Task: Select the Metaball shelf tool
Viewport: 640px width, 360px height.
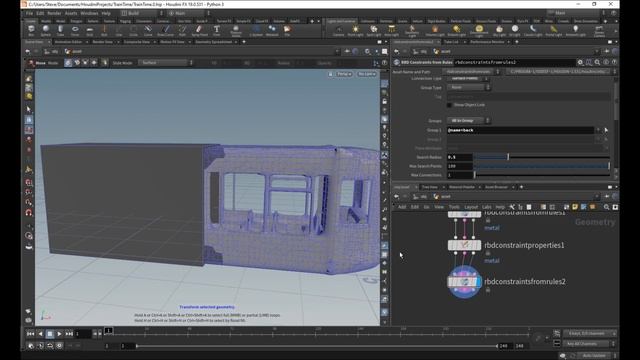Action: click(x=272, y=30)
